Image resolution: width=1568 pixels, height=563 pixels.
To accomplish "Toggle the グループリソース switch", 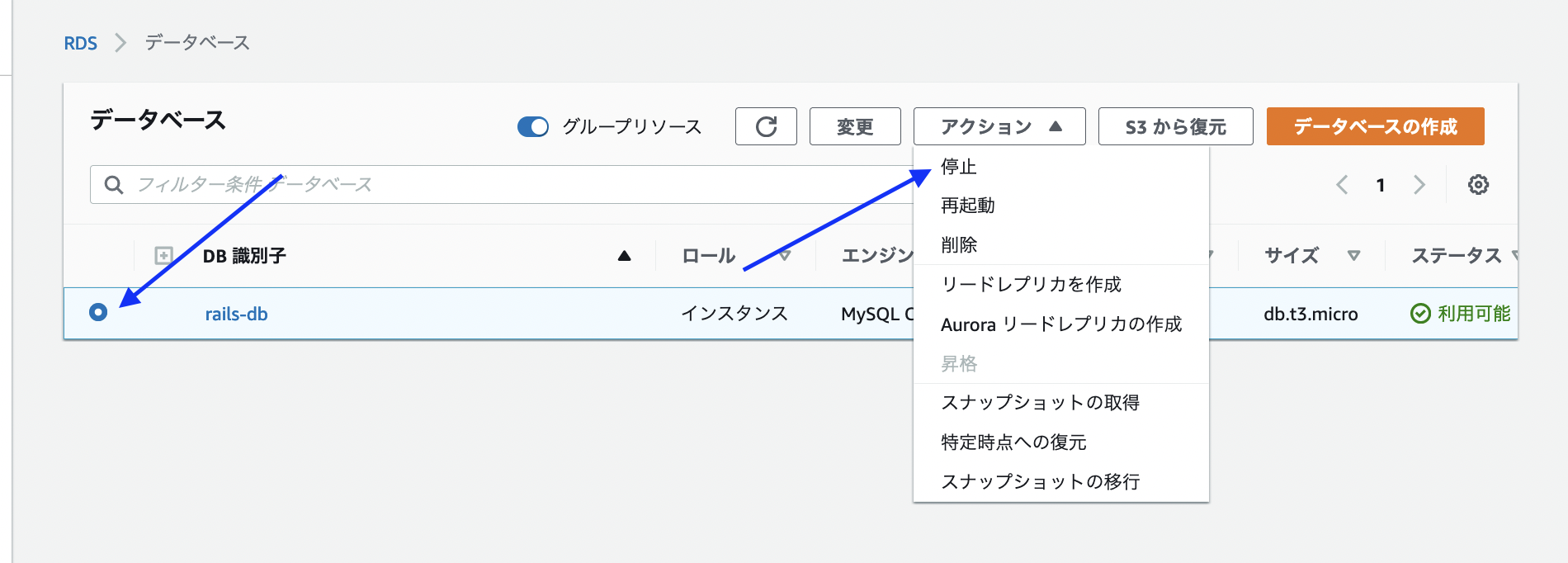I will tap(533, 127).
